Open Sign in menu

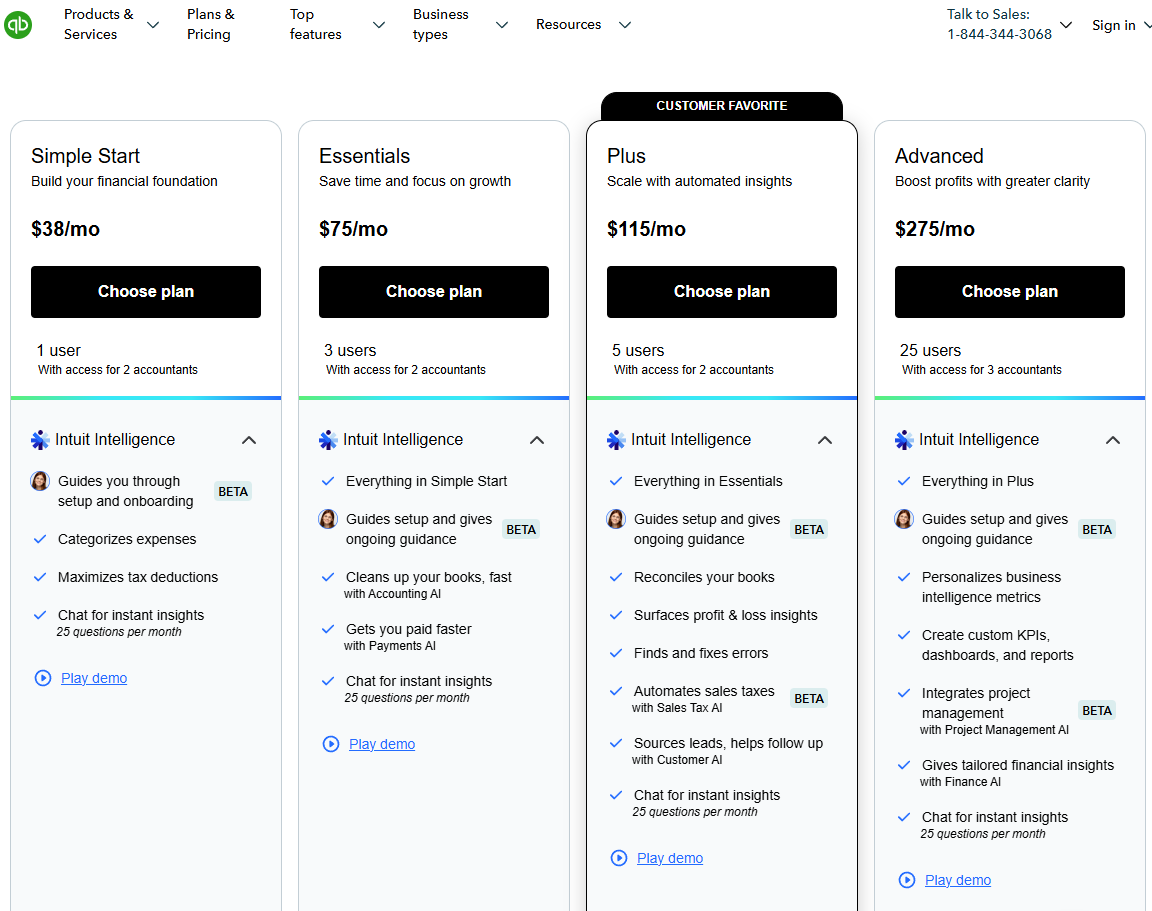coord(1114,25)
